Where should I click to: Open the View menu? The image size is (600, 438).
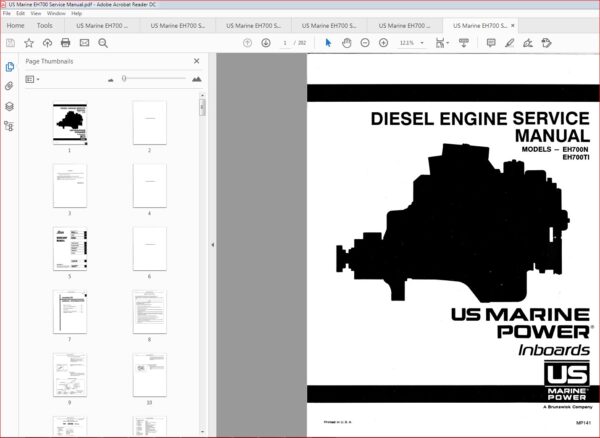(x=36, y=13)
